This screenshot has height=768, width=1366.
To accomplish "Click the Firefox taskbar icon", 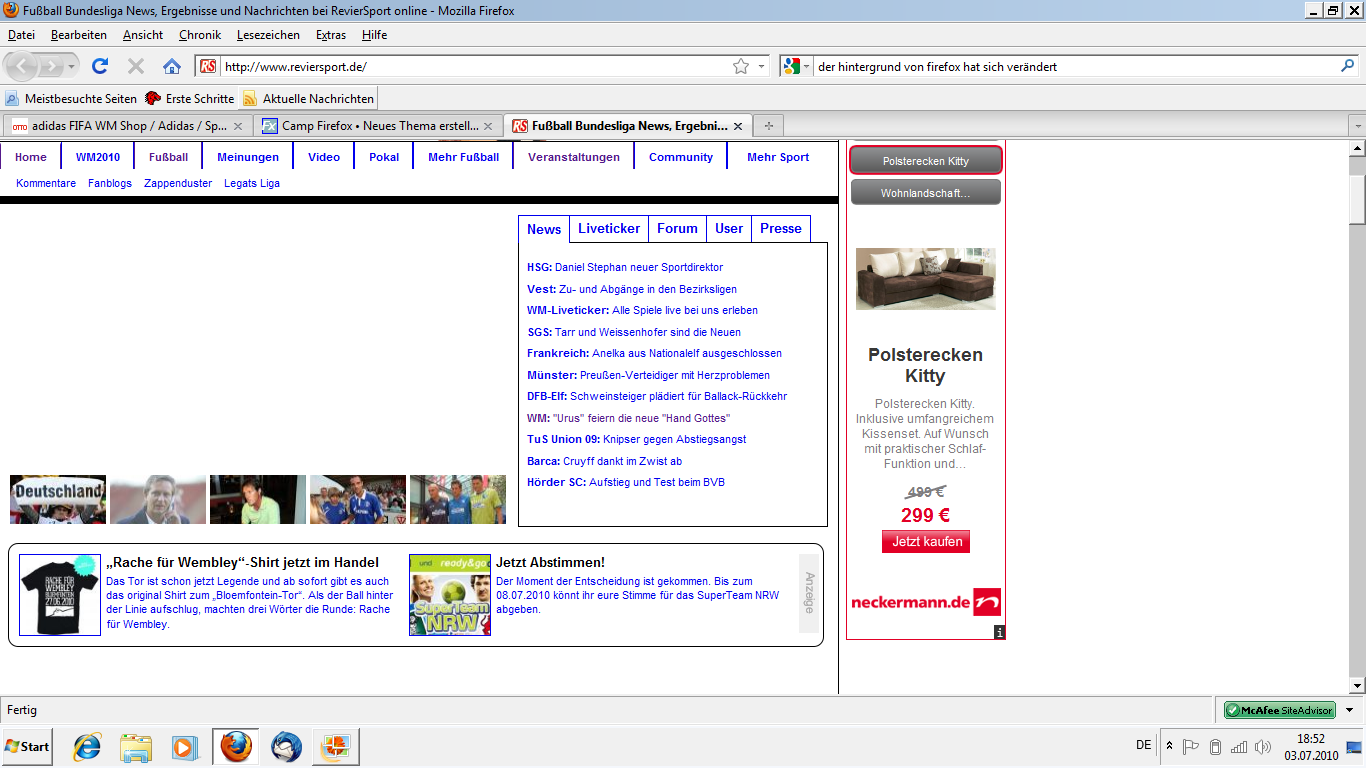I will point(236,747).
